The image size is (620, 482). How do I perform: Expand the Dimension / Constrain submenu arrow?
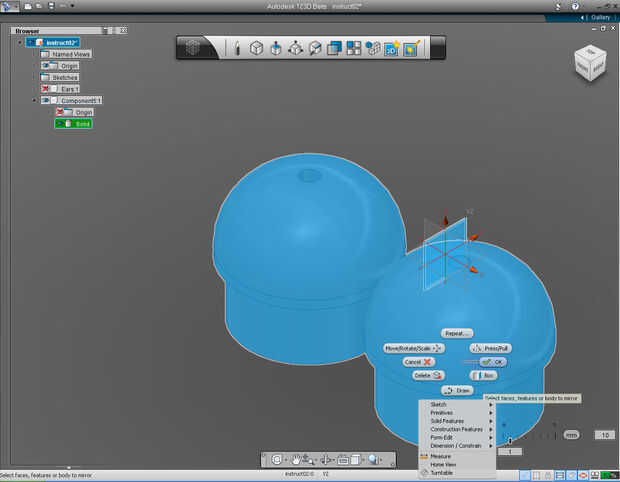[x=491, y=446]
